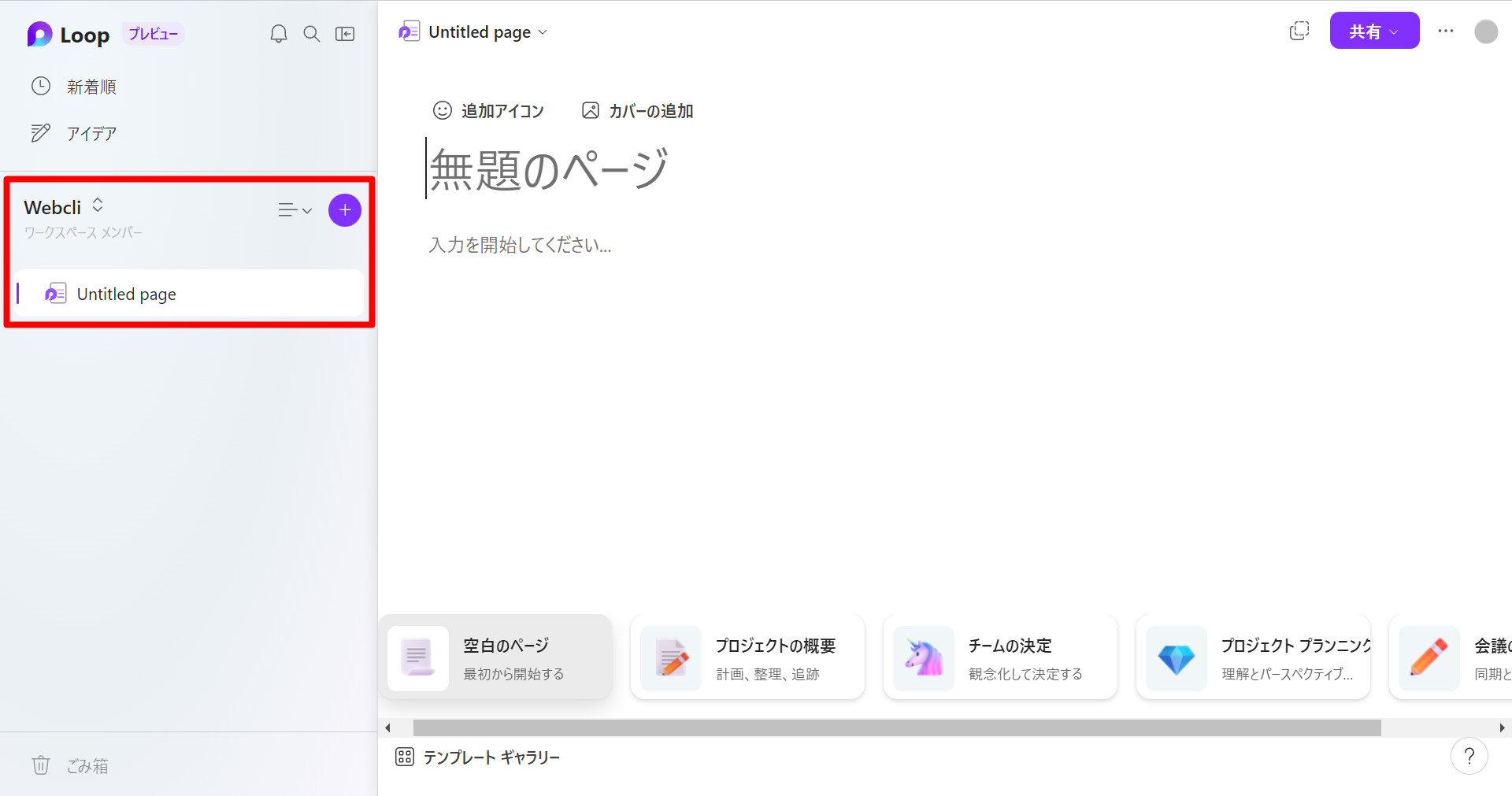Click カバーの追加 to add cover
Screen dimensions: 1512x796
(x=637, y=111)
